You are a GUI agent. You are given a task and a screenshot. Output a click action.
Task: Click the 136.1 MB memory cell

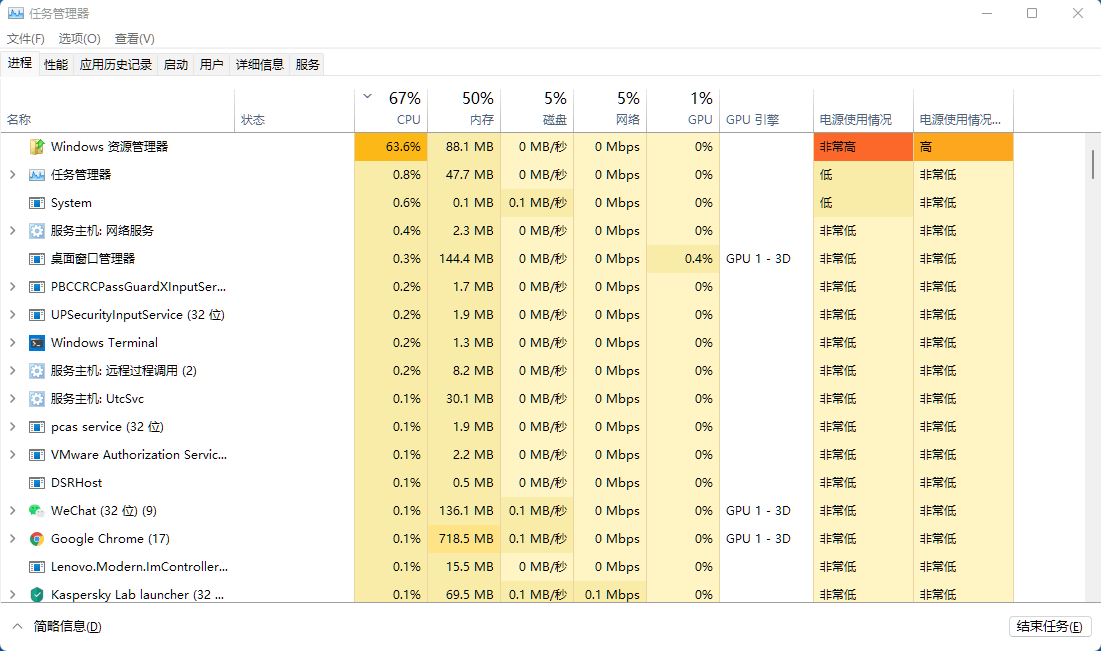(x=464, y=511)
